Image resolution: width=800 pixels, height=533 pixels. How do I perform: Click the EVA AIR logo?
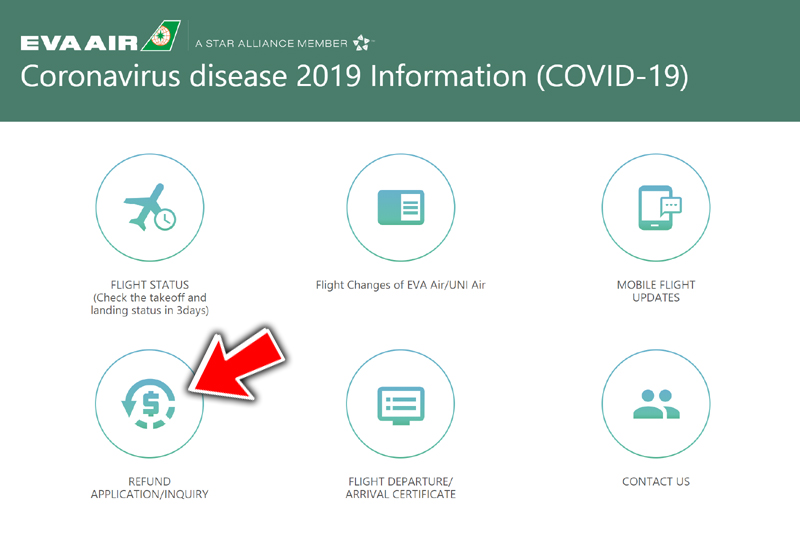(x=101, y=37)
